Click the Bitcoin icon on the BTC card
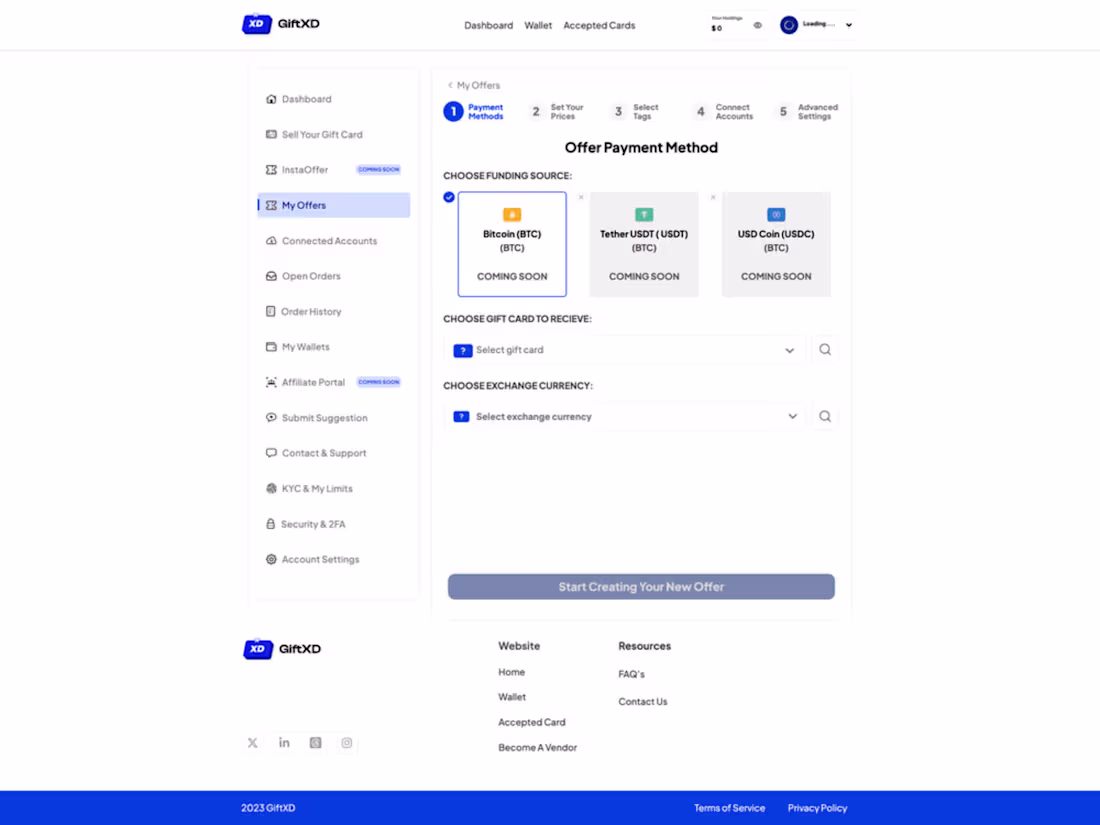1100x825 pixels. (512, 214)
